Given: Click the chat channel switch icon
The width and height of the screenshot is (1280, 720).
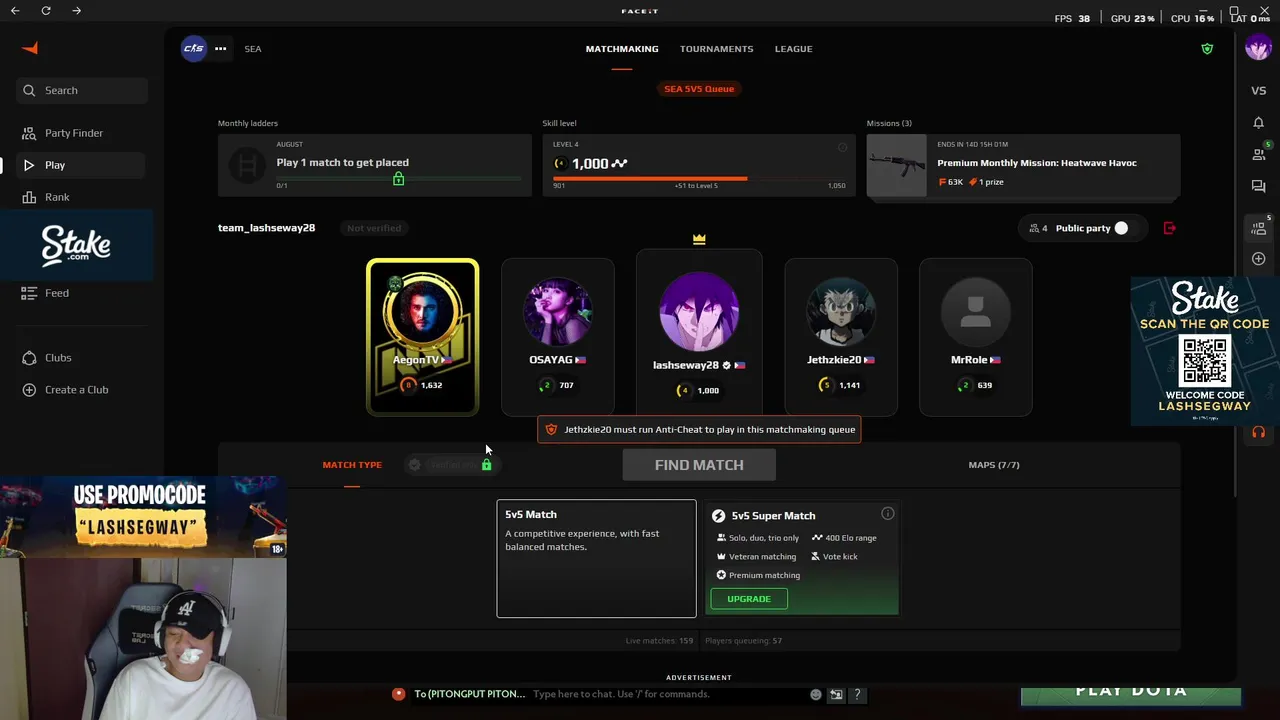Looking at the screenshot, I should tap(836, 694).
